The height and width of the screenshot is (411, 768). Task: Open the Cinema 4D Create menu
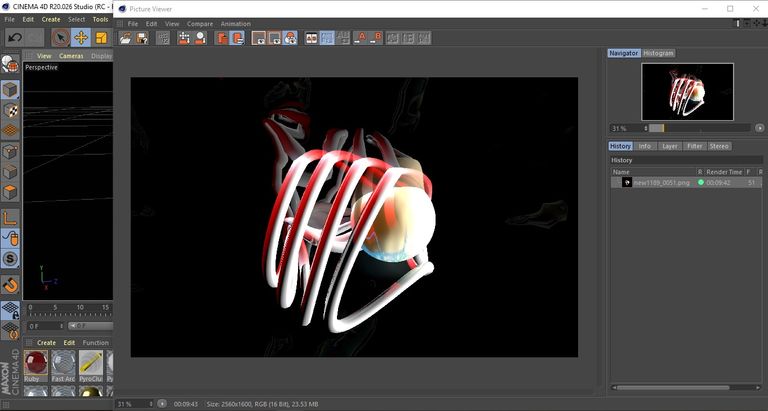(51, 20)
